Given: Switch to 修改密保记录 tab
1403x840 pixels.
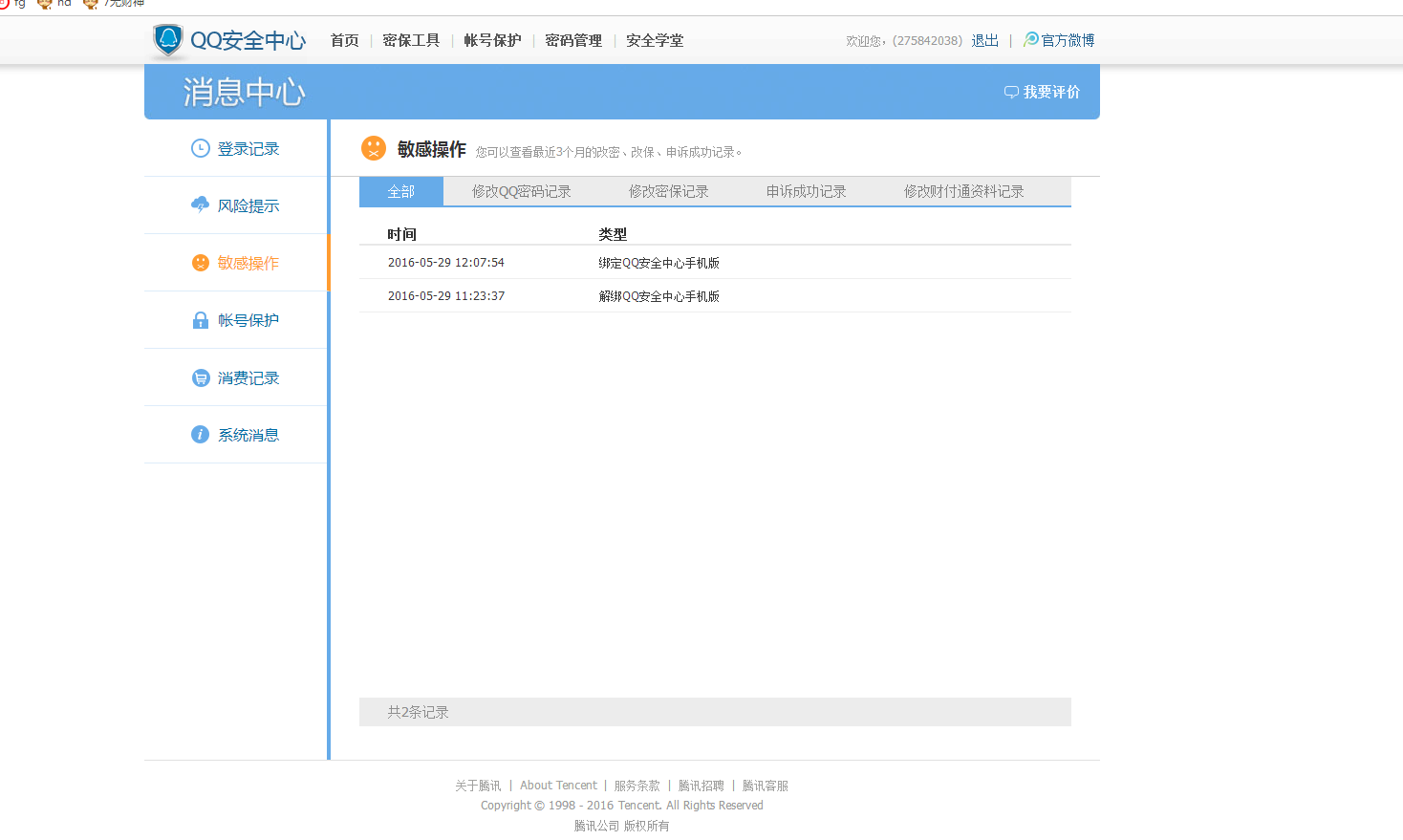Looking at the screenshot, I should click(x=669, y=191).
